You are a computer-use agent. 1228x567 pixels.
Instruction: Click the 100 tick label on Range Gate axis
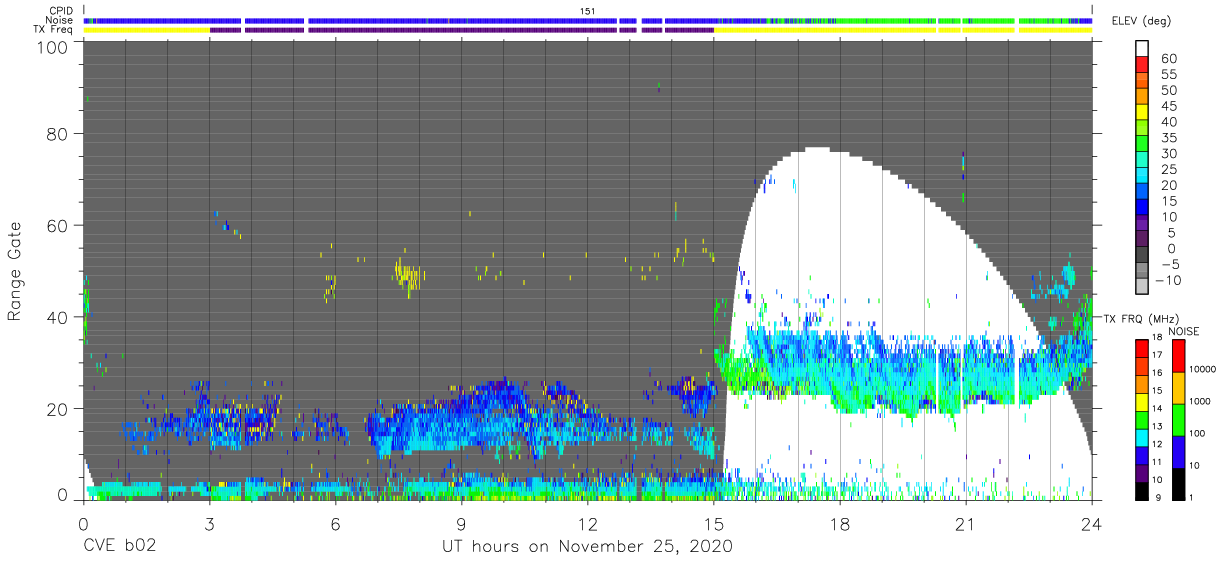pyautogui.click(x=53, y=47)
